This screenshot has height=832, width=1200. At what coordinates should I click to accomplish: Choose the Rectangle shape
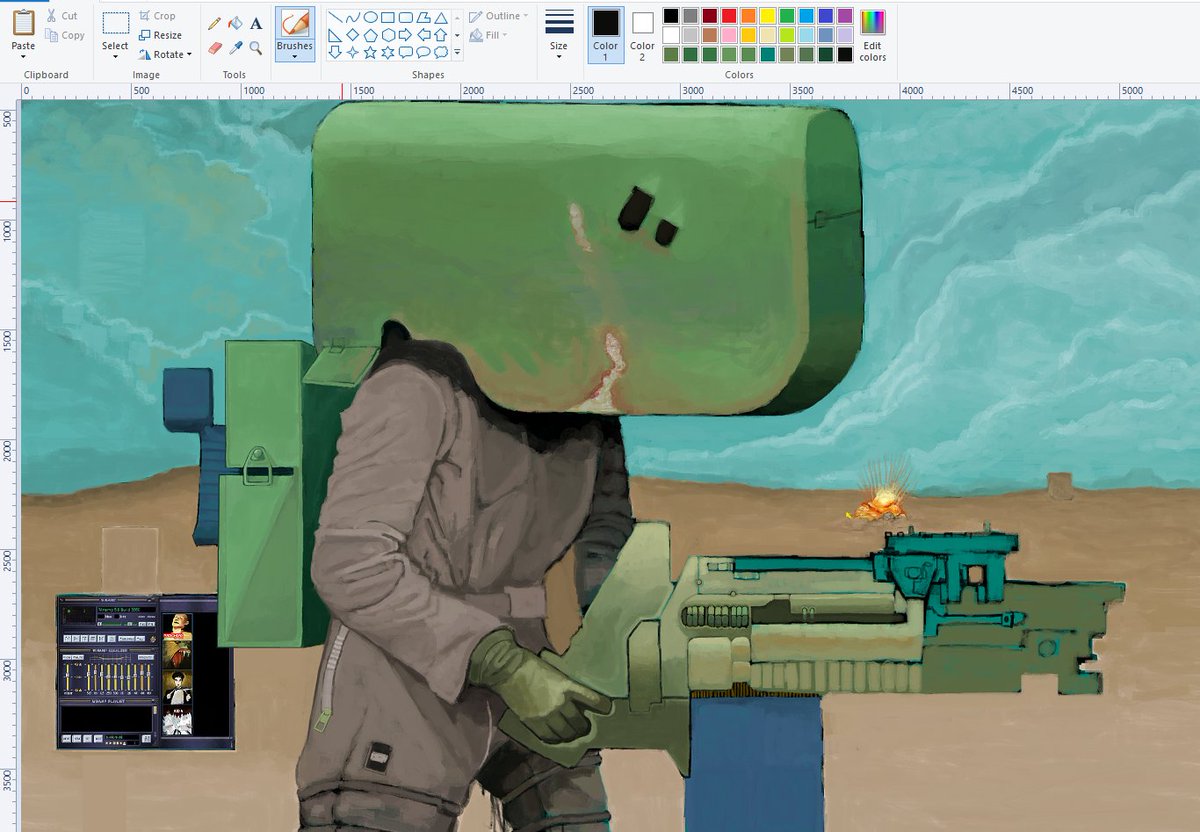point(387,17)
